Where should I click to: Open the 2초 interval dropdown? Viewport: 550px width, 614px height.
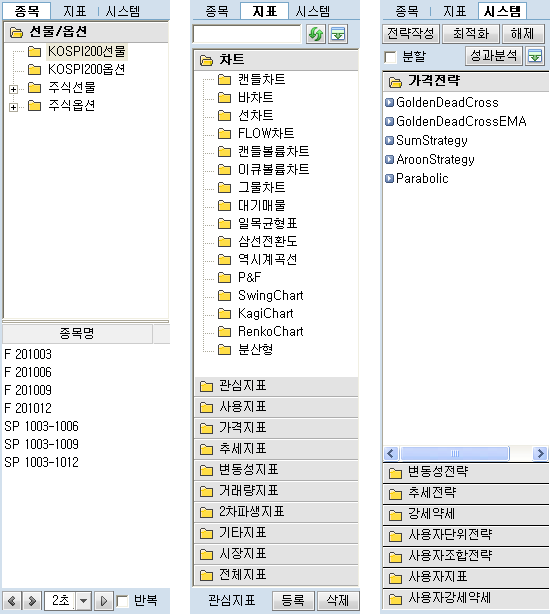(x=84, y=600)
